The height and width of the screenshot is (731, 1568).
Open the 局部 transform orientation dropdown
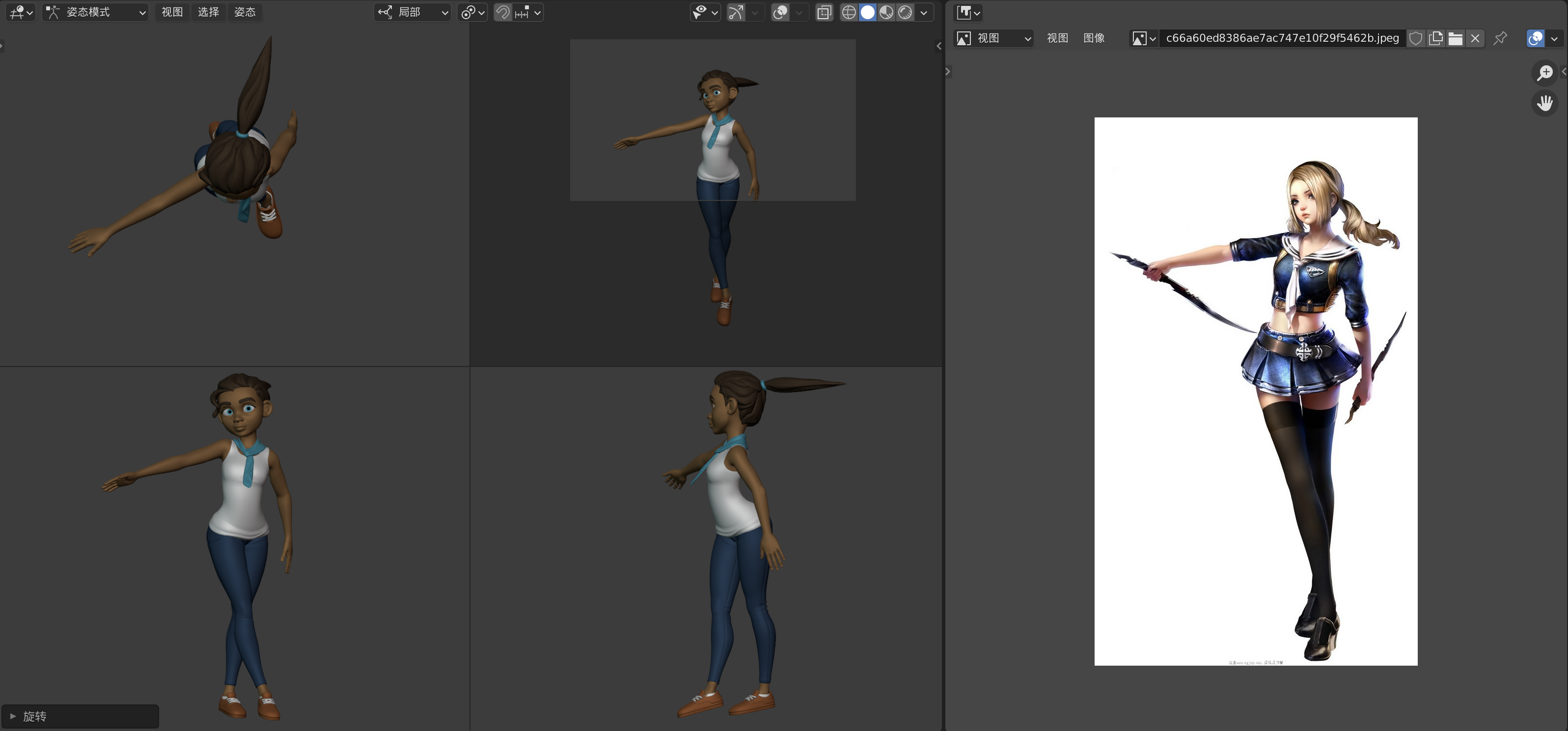(412, 12)
